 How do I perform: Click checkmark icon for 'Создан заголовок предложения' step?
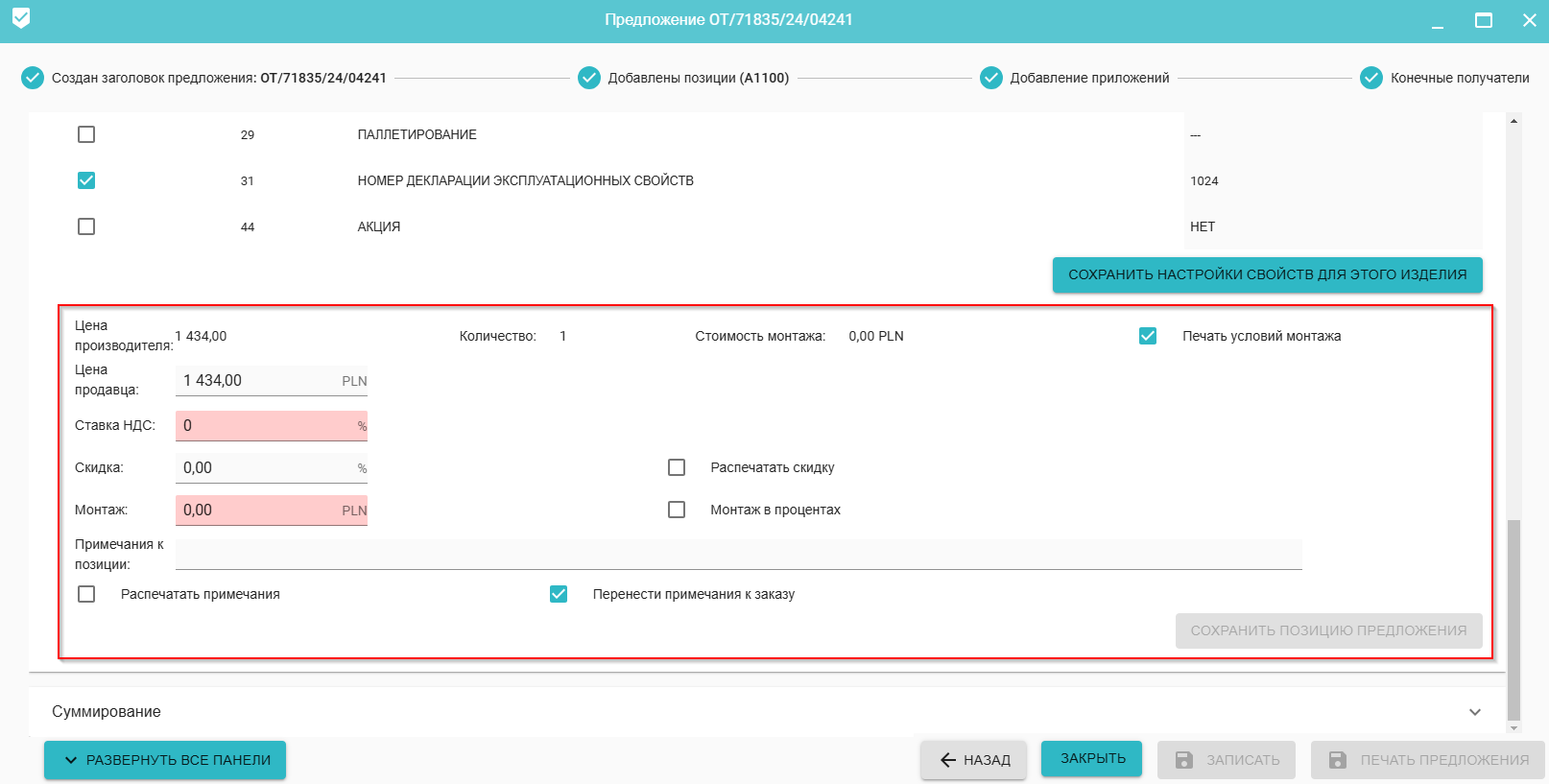[33, 78]
